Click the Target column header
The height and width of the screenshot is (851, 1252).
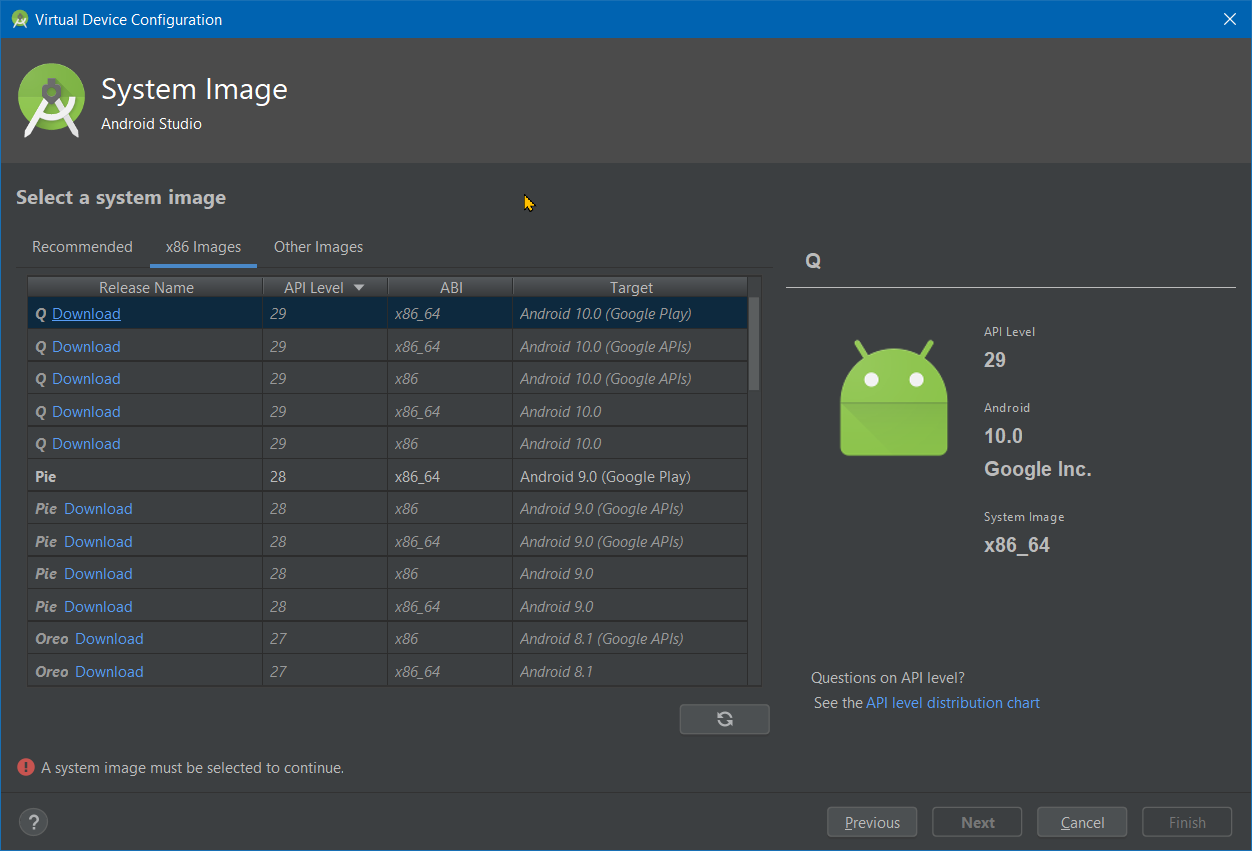coord(631,288)
